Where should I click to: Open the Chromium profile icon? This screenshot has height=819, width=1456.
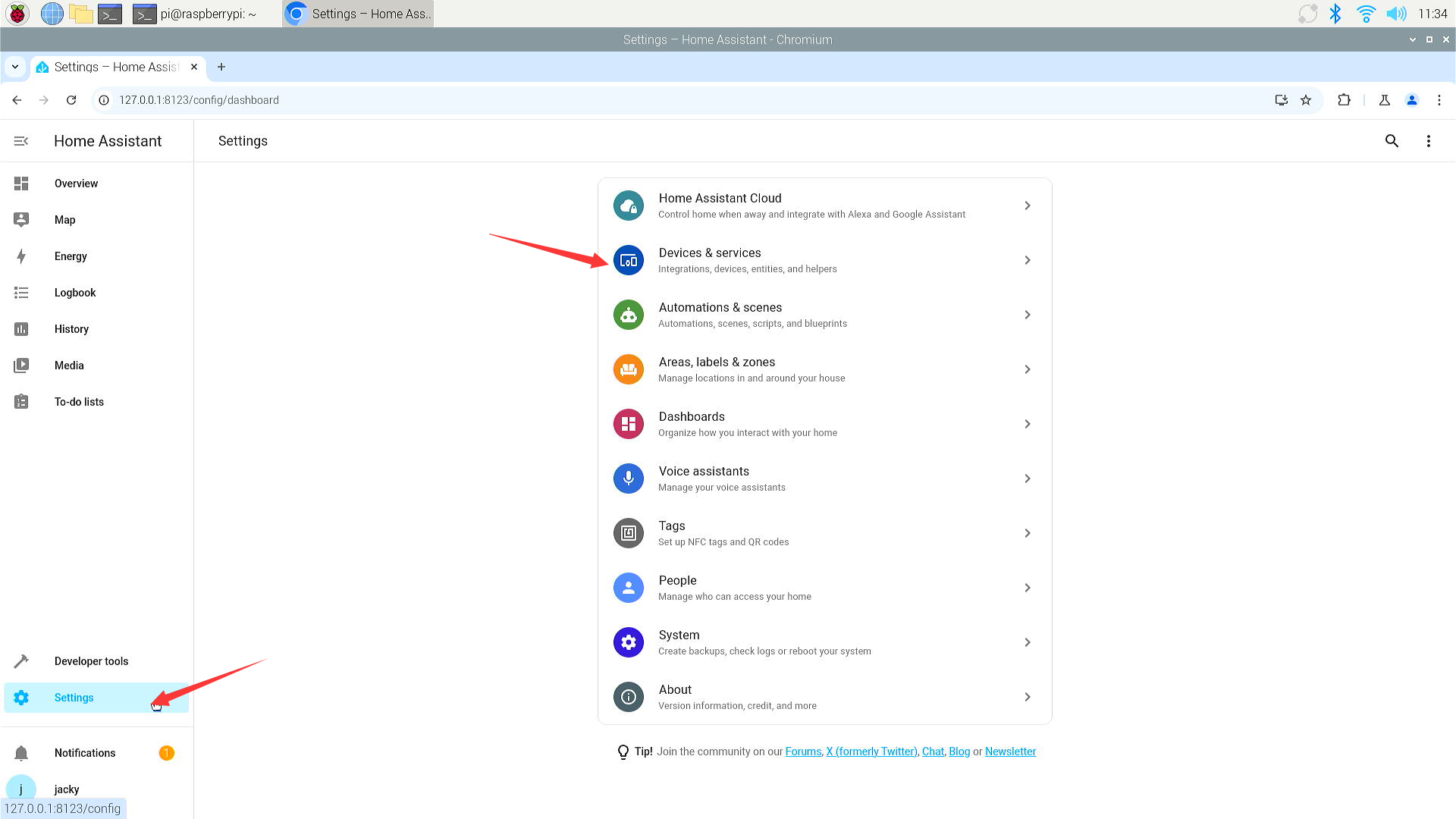coord(1412,100)
